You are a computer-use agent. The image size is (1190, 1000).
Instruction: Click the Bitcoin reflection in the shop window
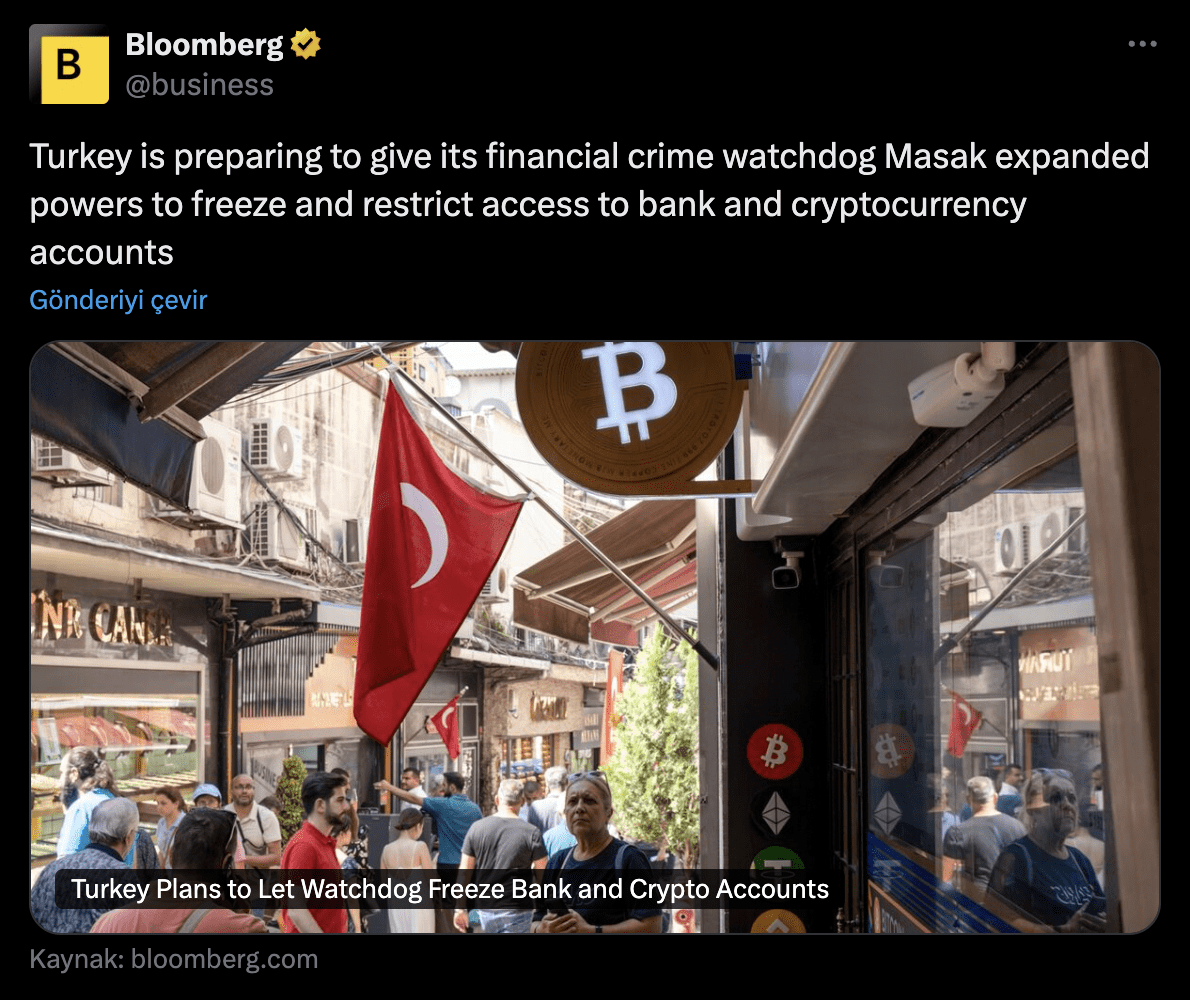[x=889, y=750]
